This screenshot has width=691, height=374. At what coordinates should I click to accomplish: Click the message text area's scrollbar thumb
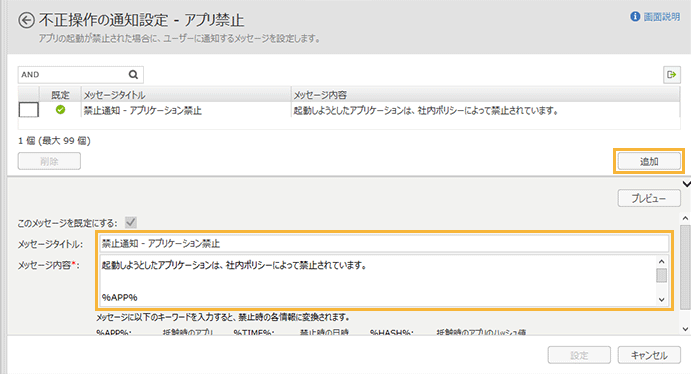[661, 275]
